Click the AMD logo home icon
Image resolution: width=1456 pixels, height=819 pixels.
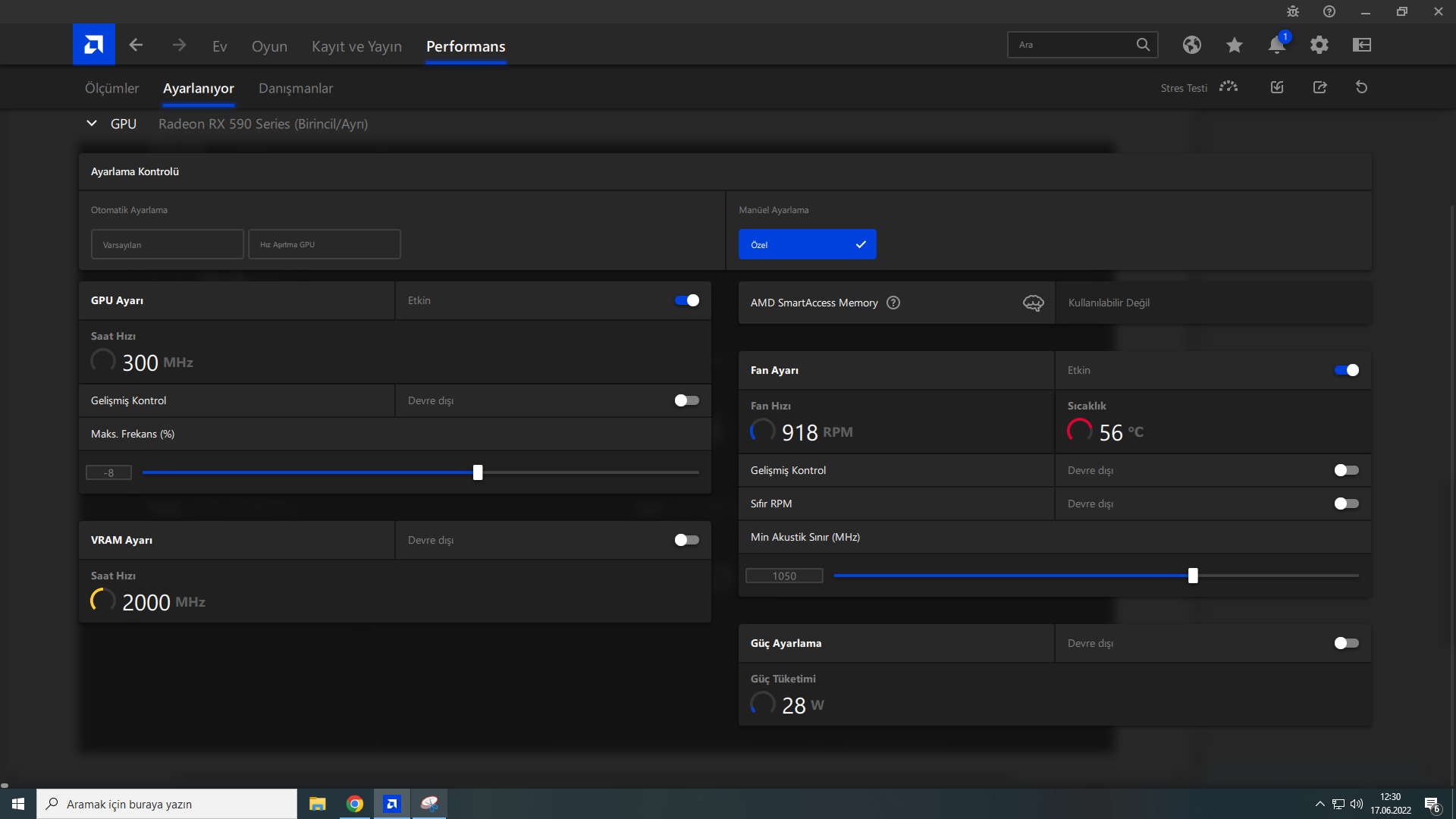(93, 45)
